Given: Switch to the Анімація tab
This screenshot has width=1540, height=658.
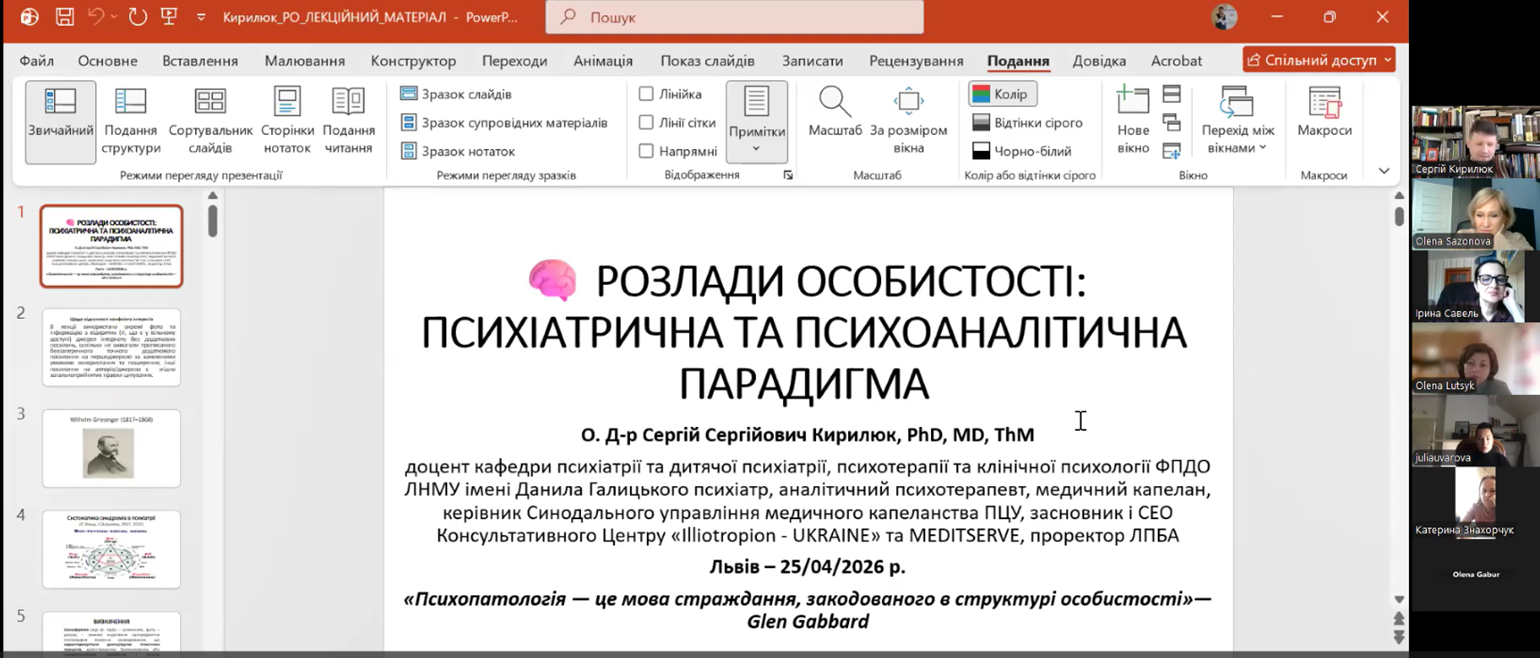Looking at the screenshot, I should pos(602,61).
